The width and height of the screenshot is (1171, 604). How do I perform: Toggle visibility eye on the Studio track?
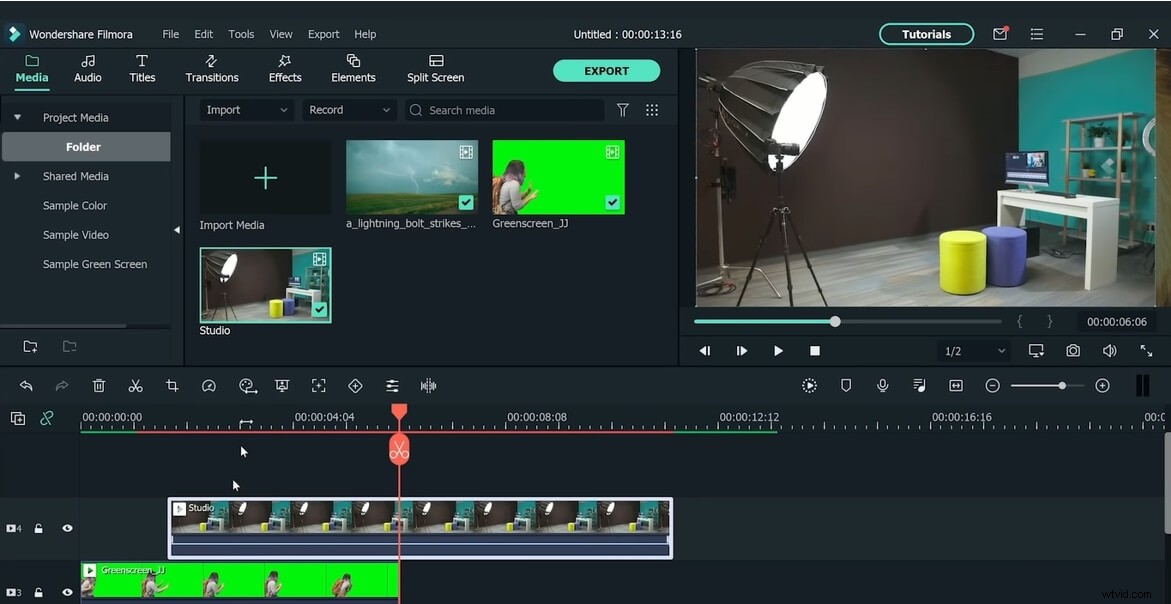(x=67, y=528)
